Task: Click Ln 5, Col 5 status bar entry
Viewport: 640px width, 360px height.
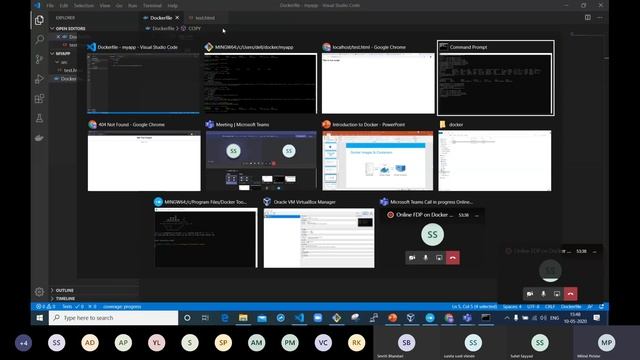Action: point(474,307)
